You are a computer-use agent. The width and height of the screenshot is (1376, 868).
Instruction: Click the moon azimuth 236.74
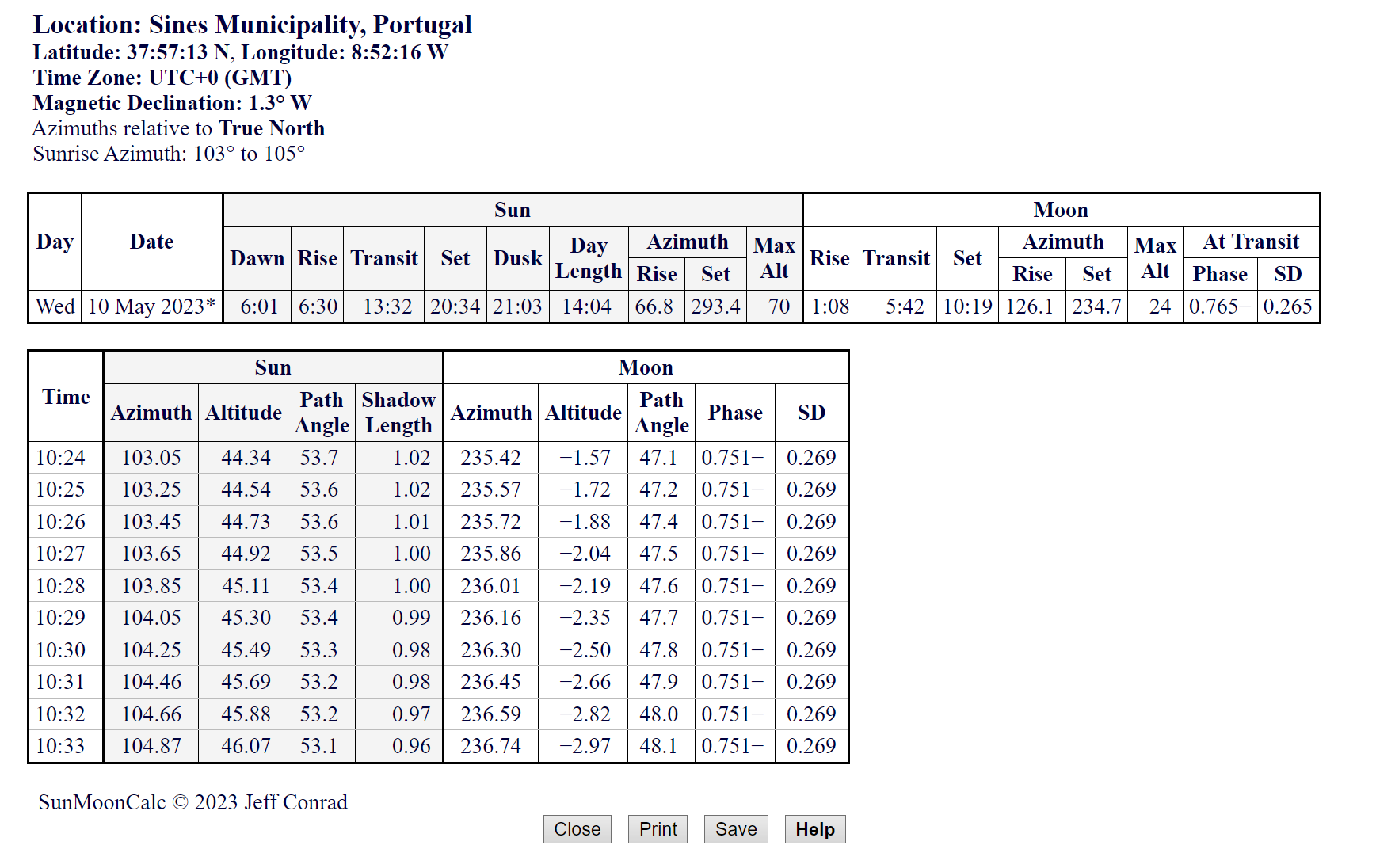tap(491, 746)
